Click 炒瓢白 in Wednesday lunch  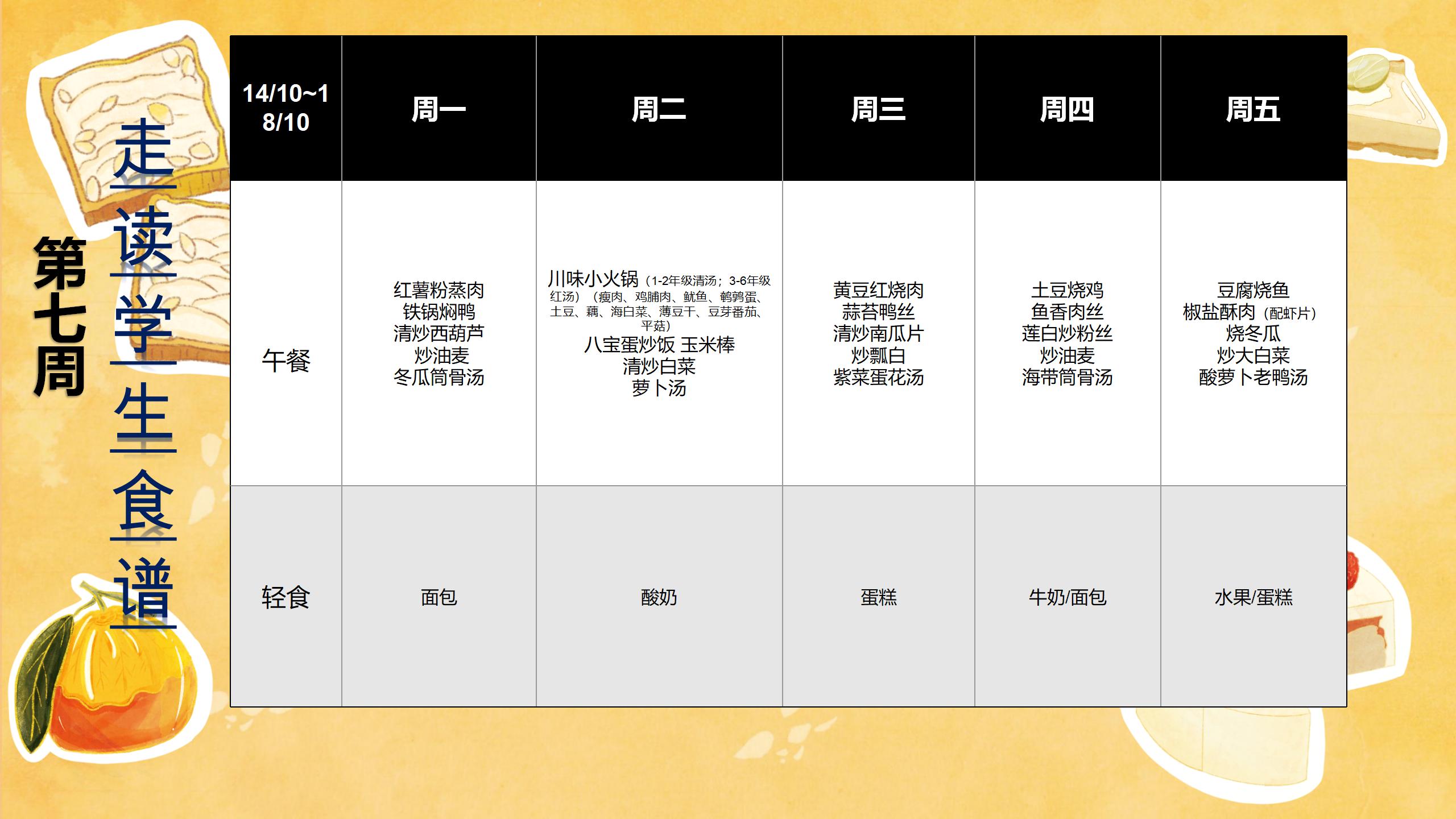click(878, 355)
